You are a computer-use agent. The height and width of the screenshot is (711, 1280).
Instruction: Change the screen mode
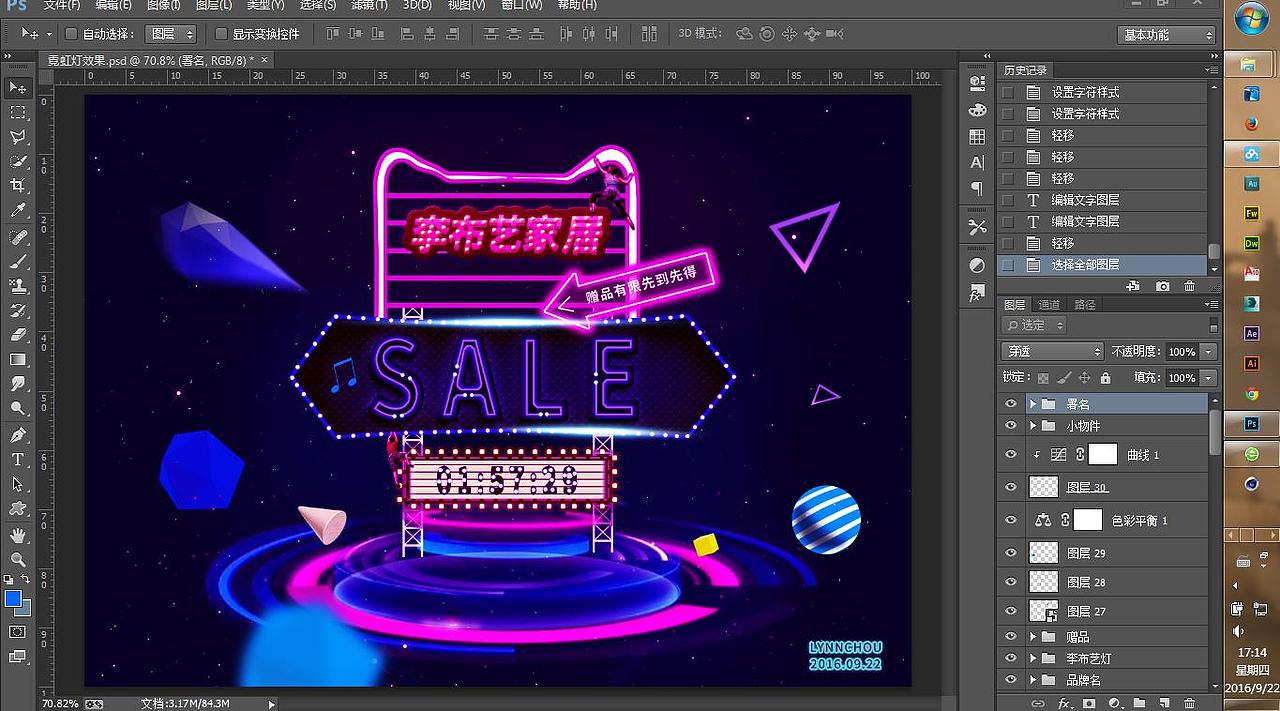click(18, 657)
